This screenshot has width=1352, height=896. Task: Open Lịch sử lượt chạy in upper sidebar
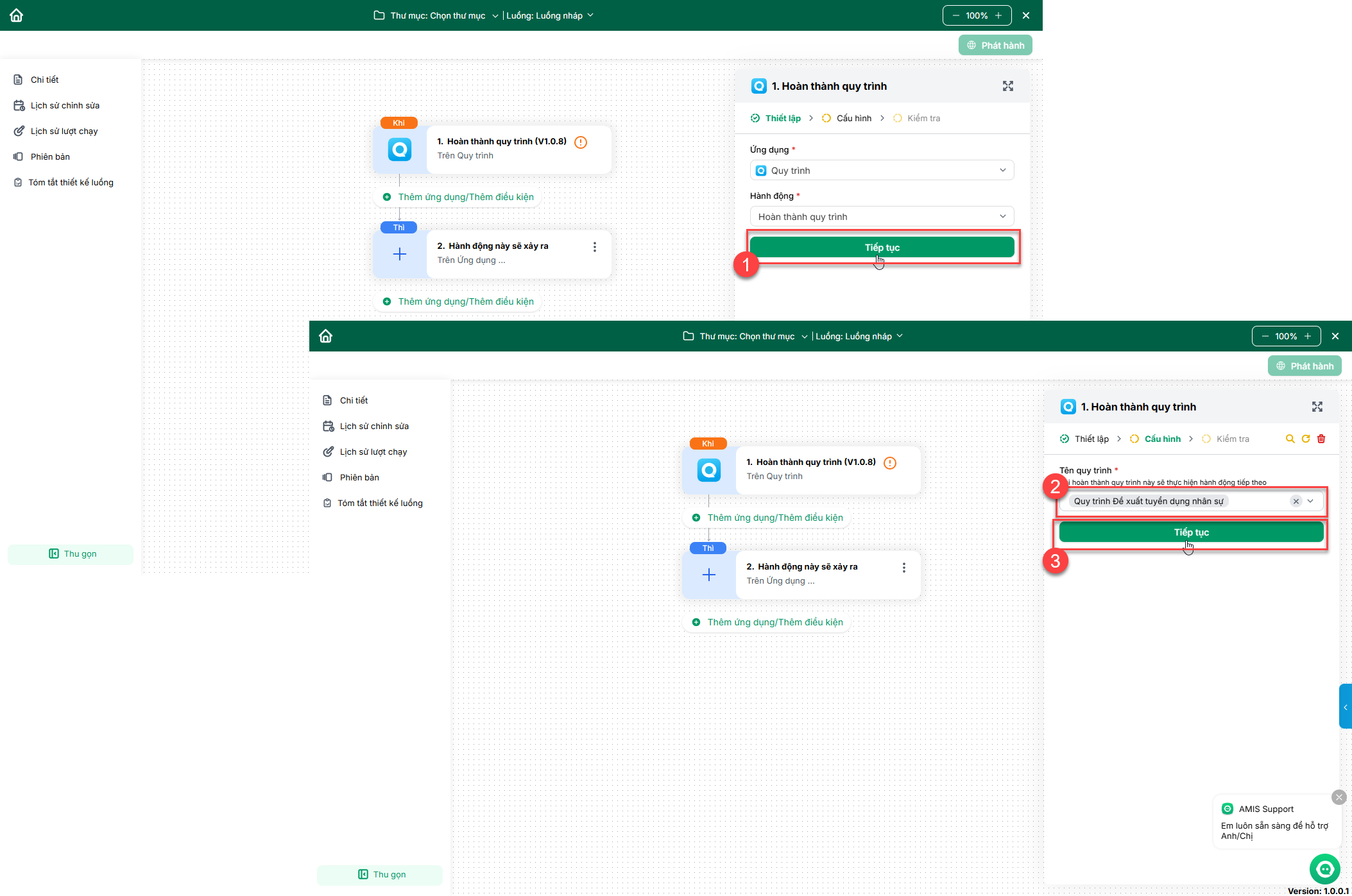64,131
